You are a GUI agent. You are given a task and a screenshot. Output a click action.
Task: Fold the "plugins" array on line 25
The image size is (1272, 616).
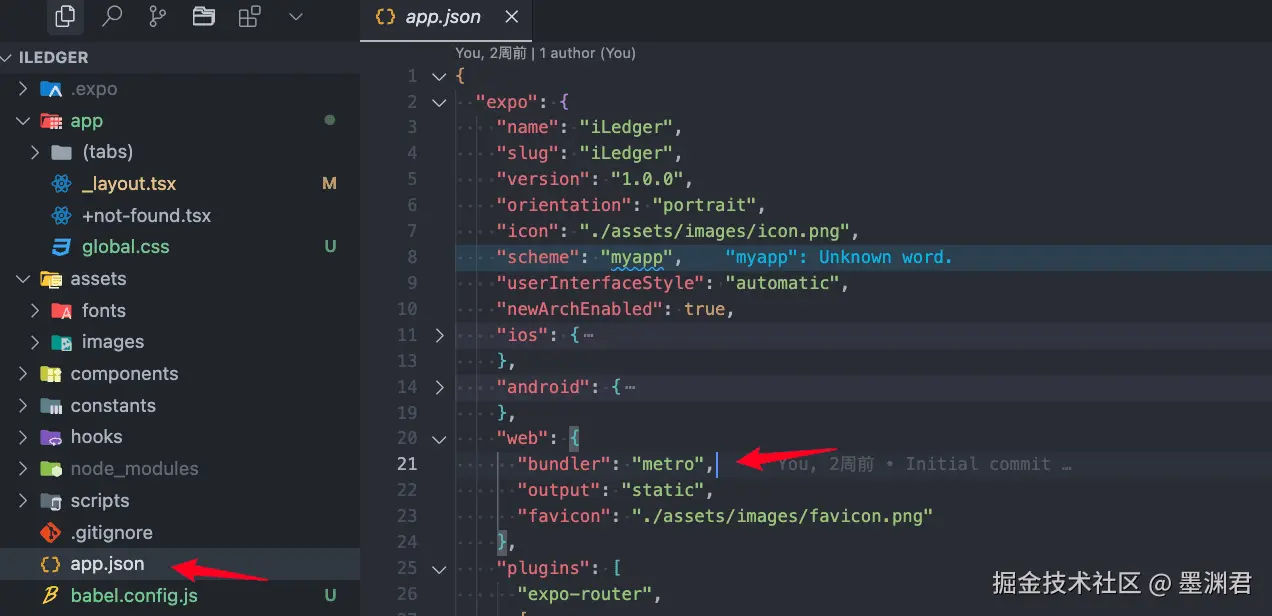coord(439,568)
